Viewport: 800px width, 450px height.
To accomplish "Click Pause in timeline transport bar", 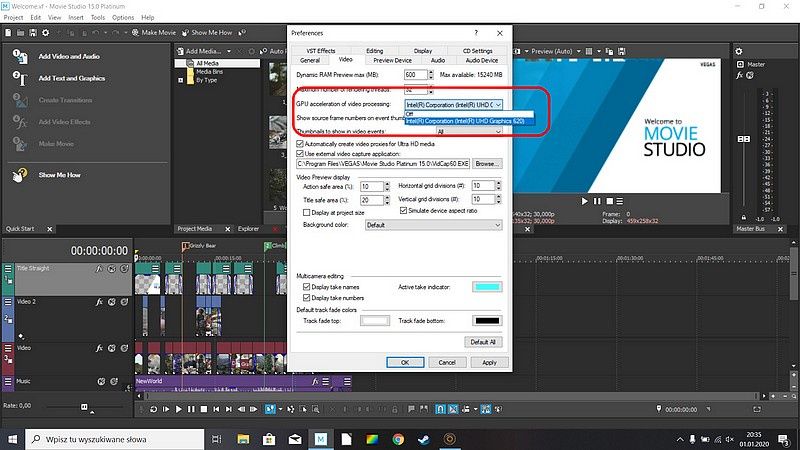I will 191,409.
